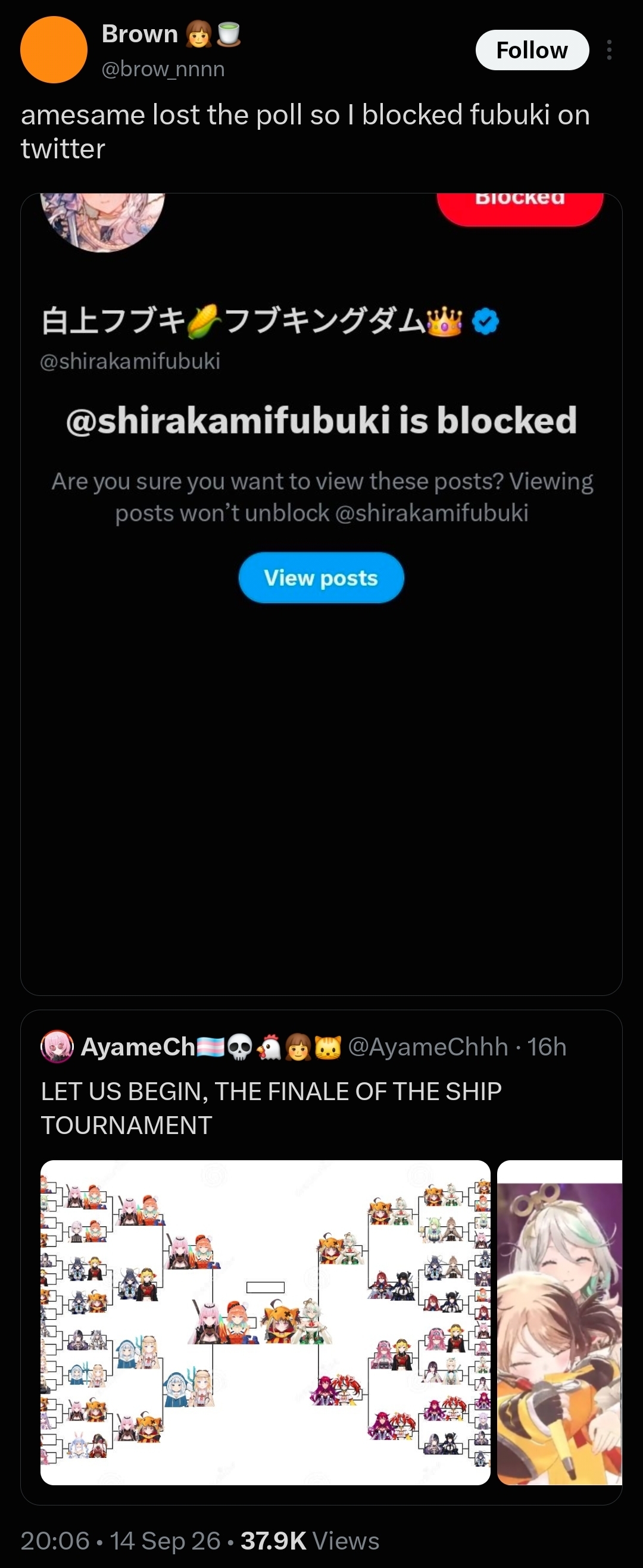Open the 37.9K Views count
Image resolution: width=643 pixels, height=1568 pixels.
[310, 1541]
